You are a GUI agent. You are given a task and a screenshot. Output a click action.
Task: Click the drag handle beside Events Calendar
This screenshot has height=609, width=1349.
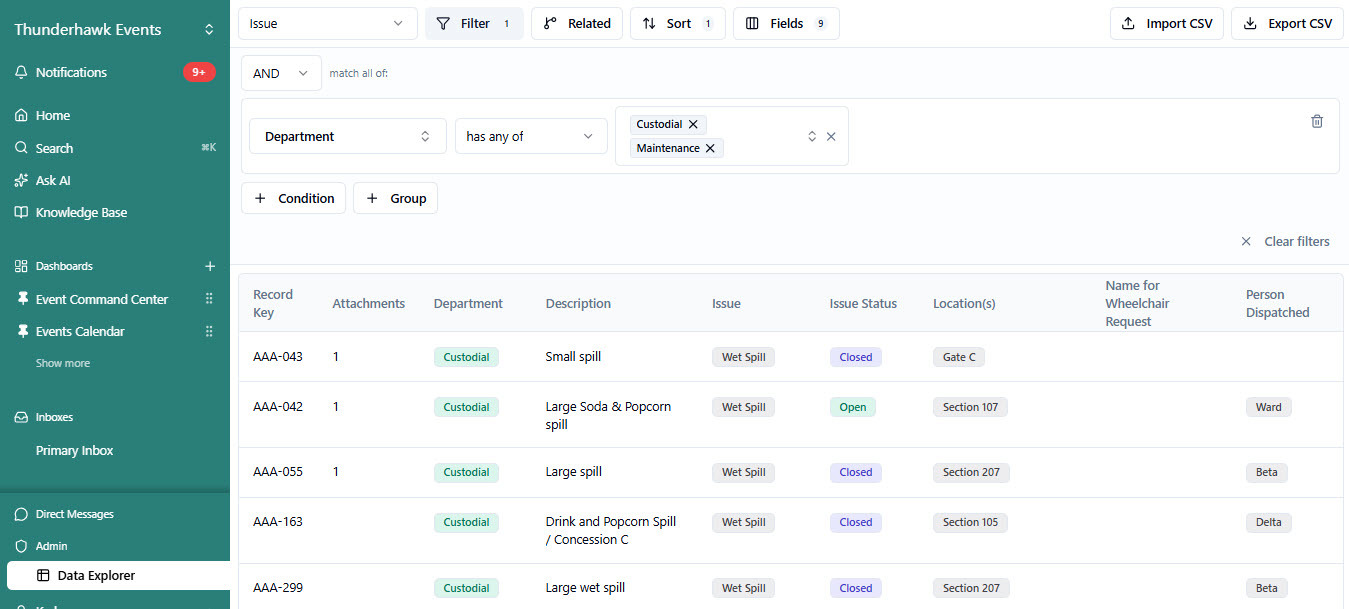point(209,331)
